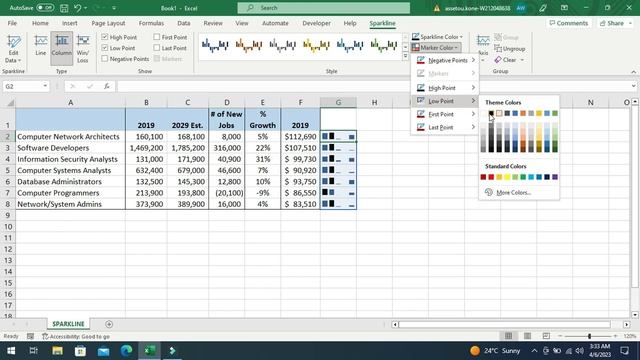Open the Mail app from taskbar
Screen dimensions: 640x360
(103, 351)
